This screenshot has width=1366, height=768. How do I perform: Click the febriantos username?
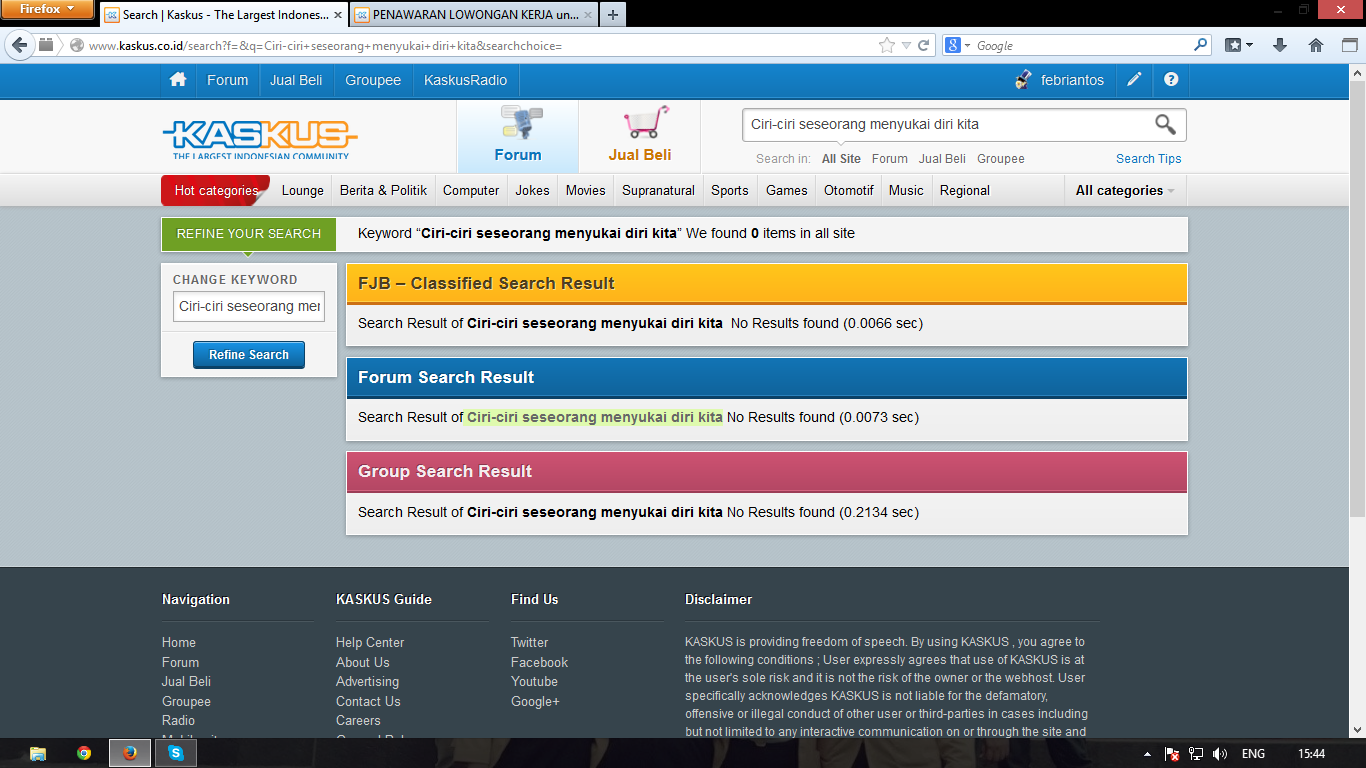(1072, 80)
